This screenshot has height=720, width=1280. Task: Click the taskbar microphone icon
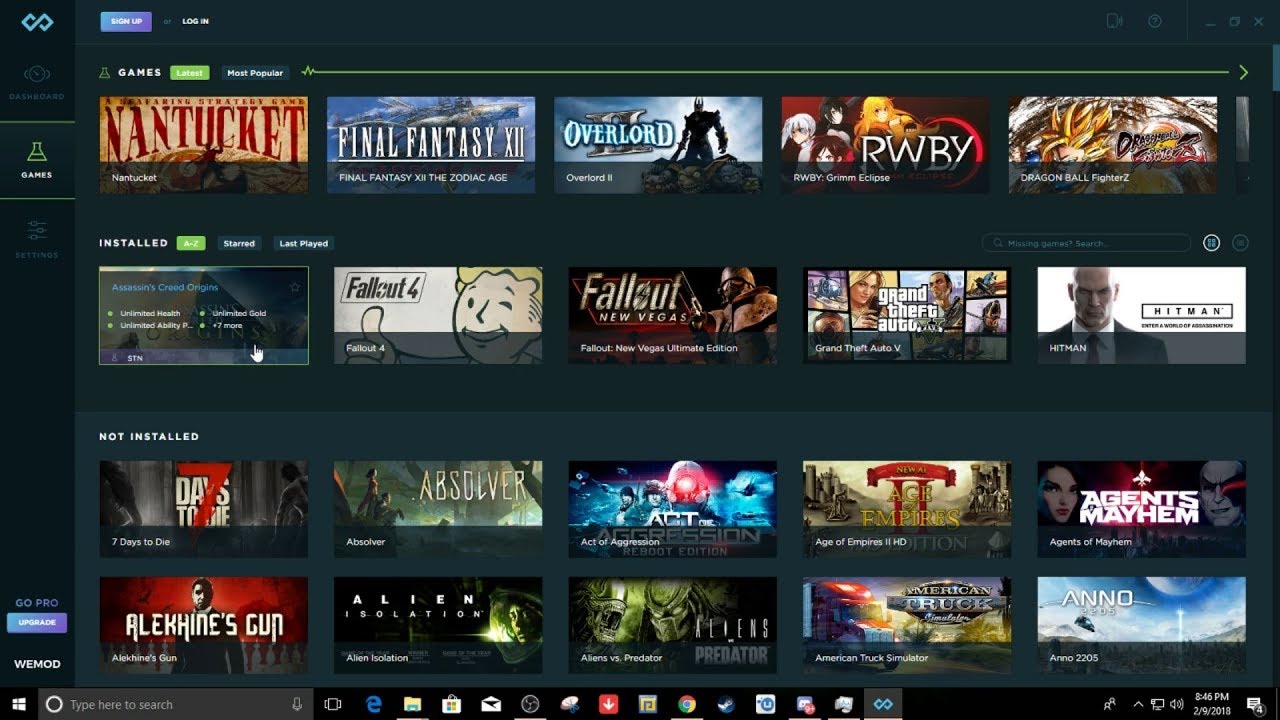297,704
